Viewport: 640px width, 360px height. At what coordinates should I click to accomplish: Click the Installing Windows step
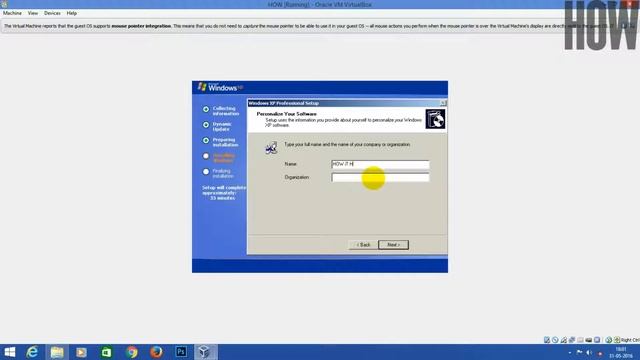pos(219,158)
